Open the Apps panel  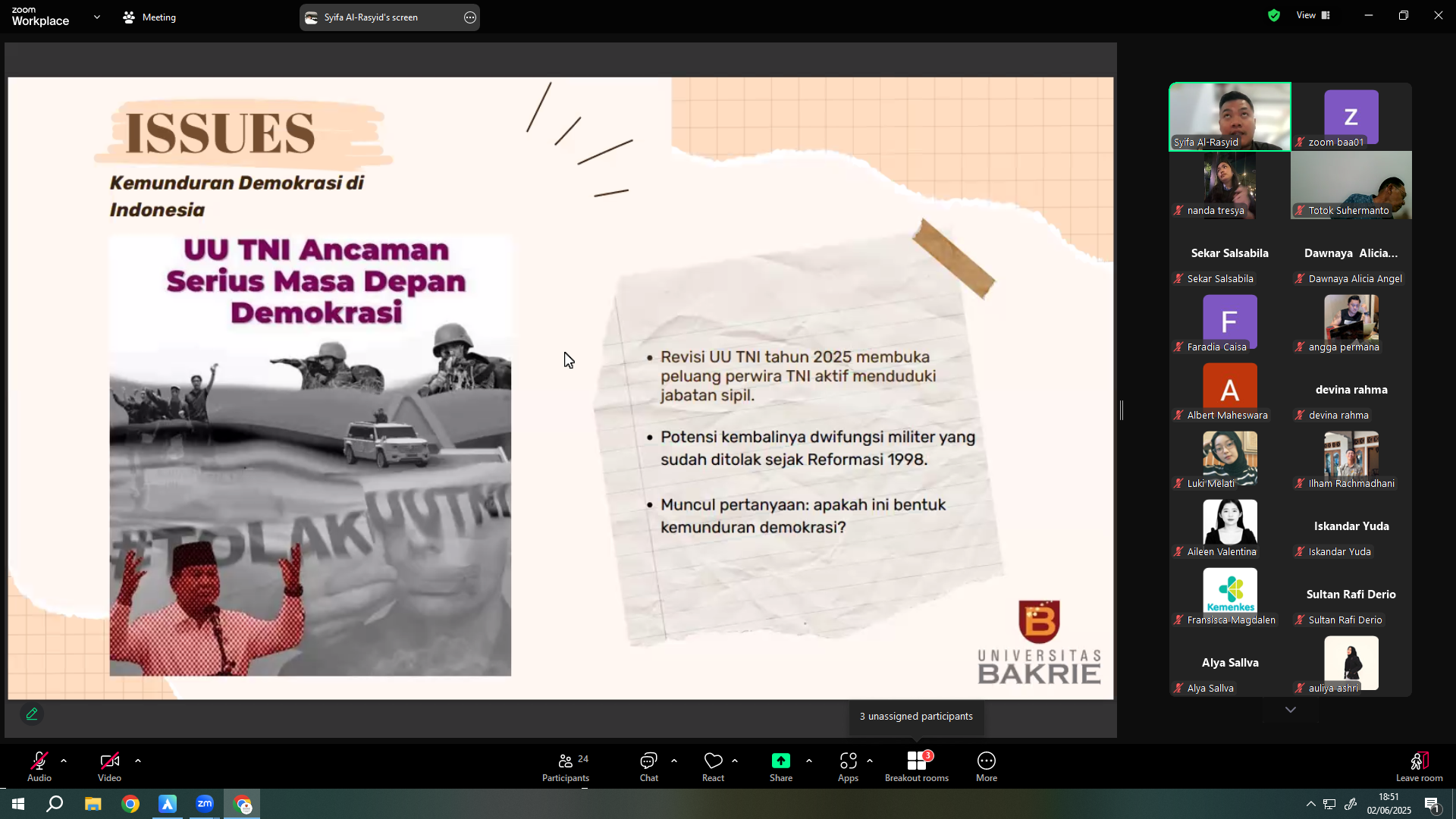(x=848, y=767)
